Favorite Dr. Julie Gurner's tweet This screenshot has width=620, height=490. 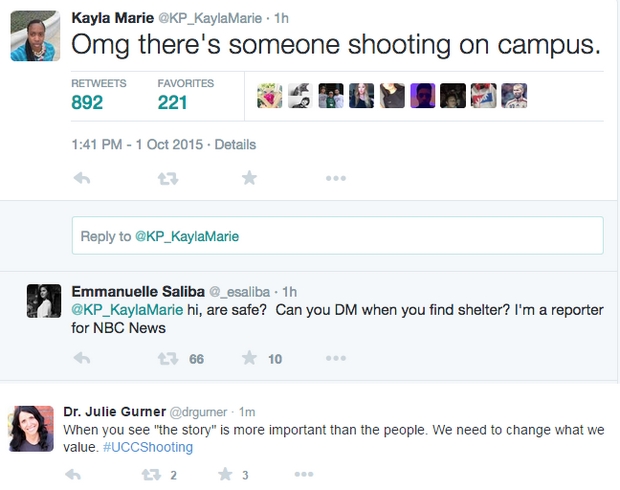coord(226,475)
